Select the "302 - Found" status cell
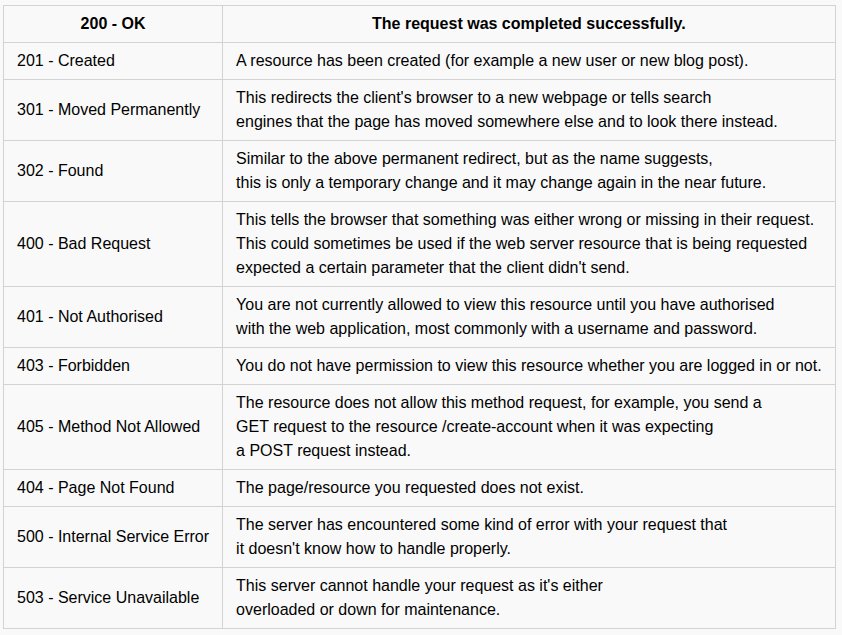 coord(60,171)
